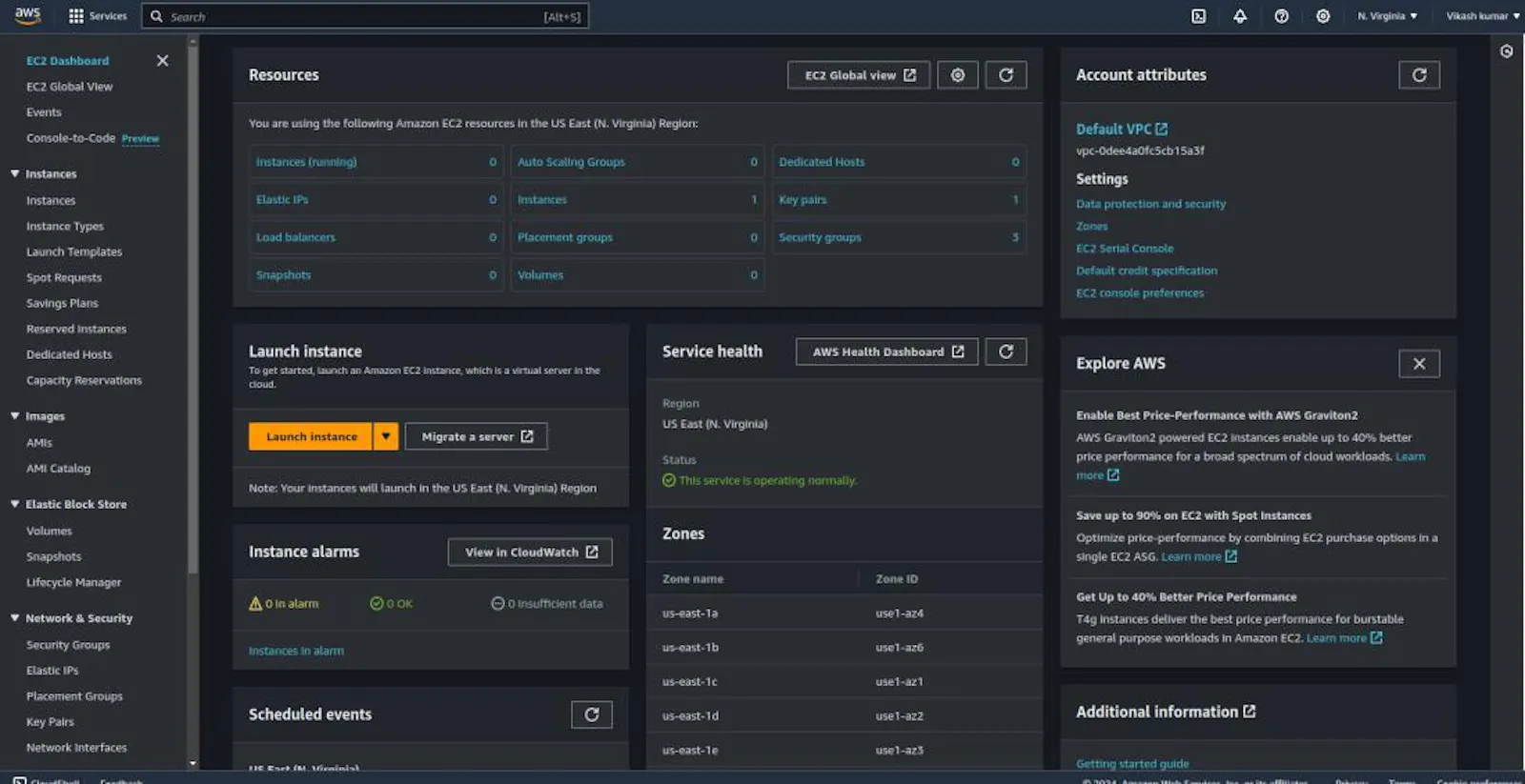Click the help question mark icon

tap(1281, 16)
